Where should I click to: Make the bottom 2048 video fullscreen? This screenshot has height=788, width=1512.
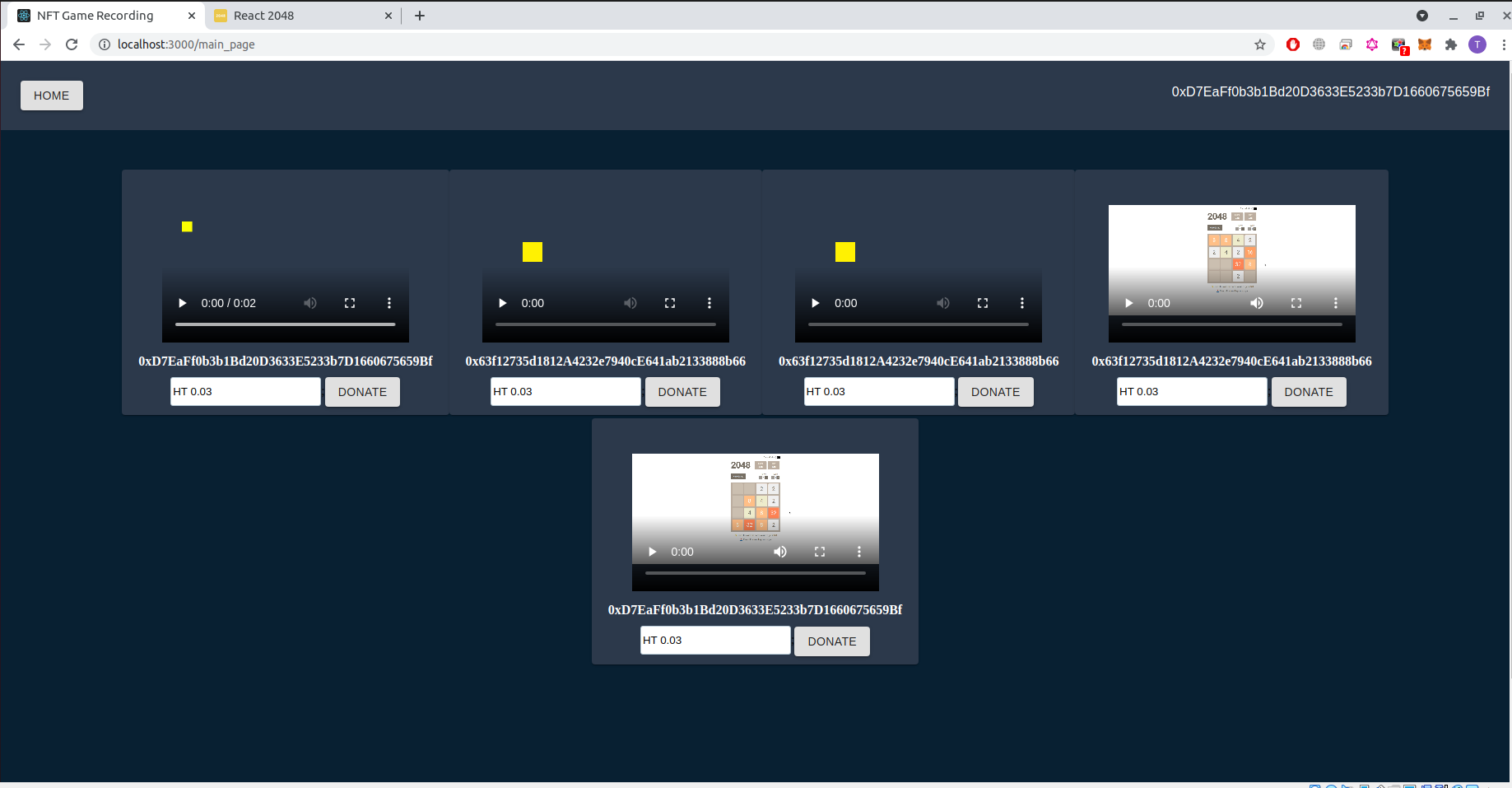pyautogui.click(x=820, y=552)
